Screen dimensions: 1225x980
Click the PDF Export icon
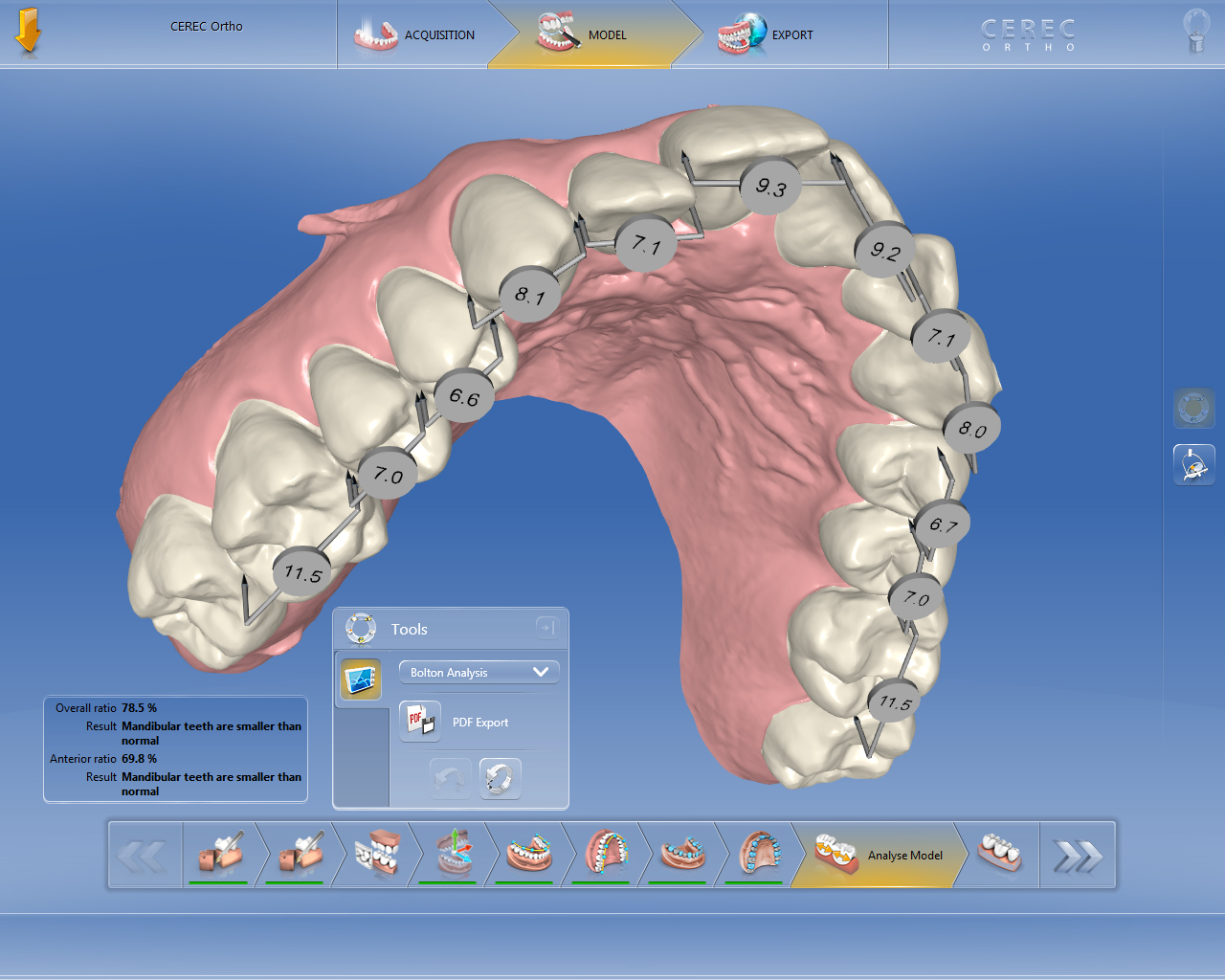pyautogui.click(x=420, y=722)
